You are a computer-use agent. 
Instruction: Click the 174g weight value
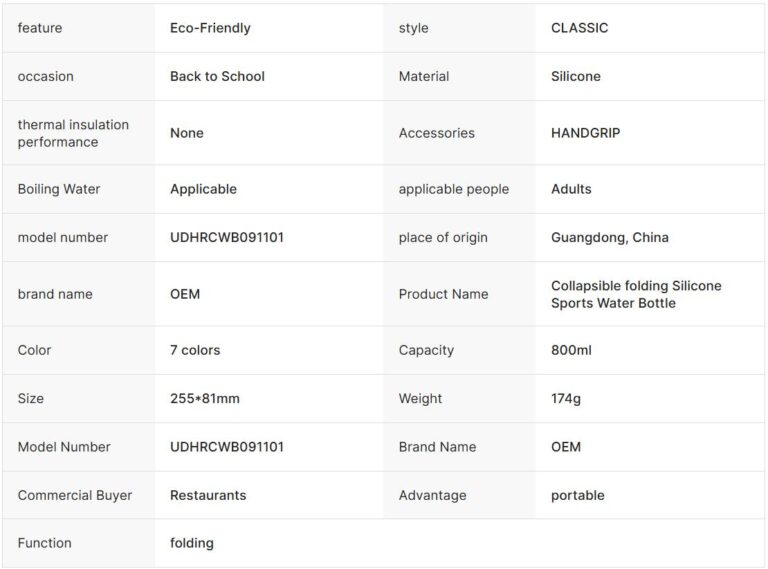coord(566,398)
